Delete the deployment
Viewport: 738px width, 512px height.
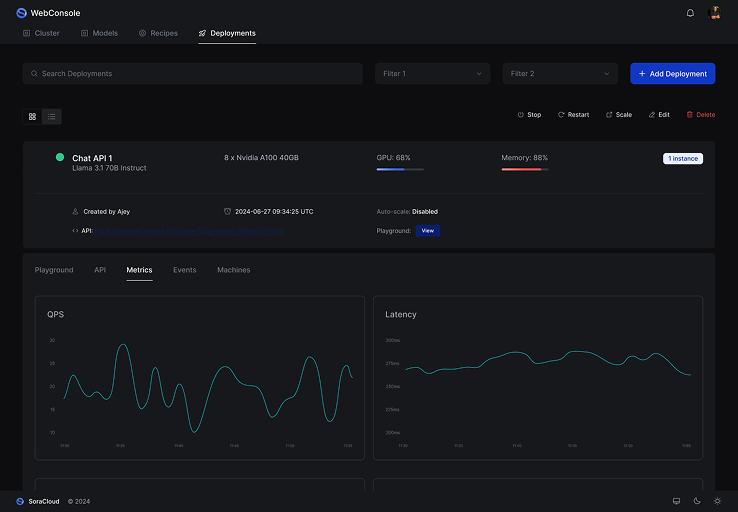[x=701, y=115]
